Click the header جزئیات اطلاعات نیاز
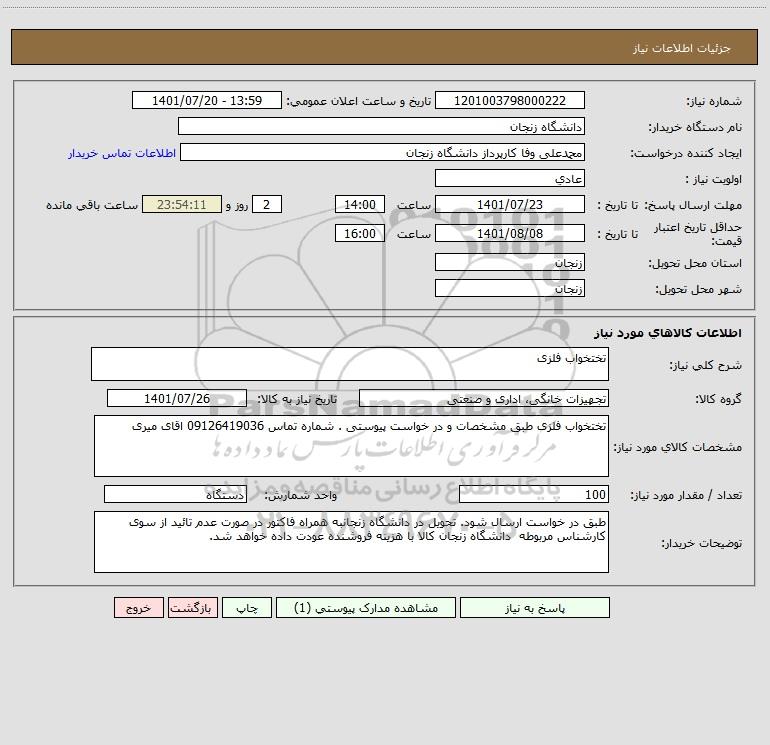Viewport: 770px width, 745px height. click(682, 48)
